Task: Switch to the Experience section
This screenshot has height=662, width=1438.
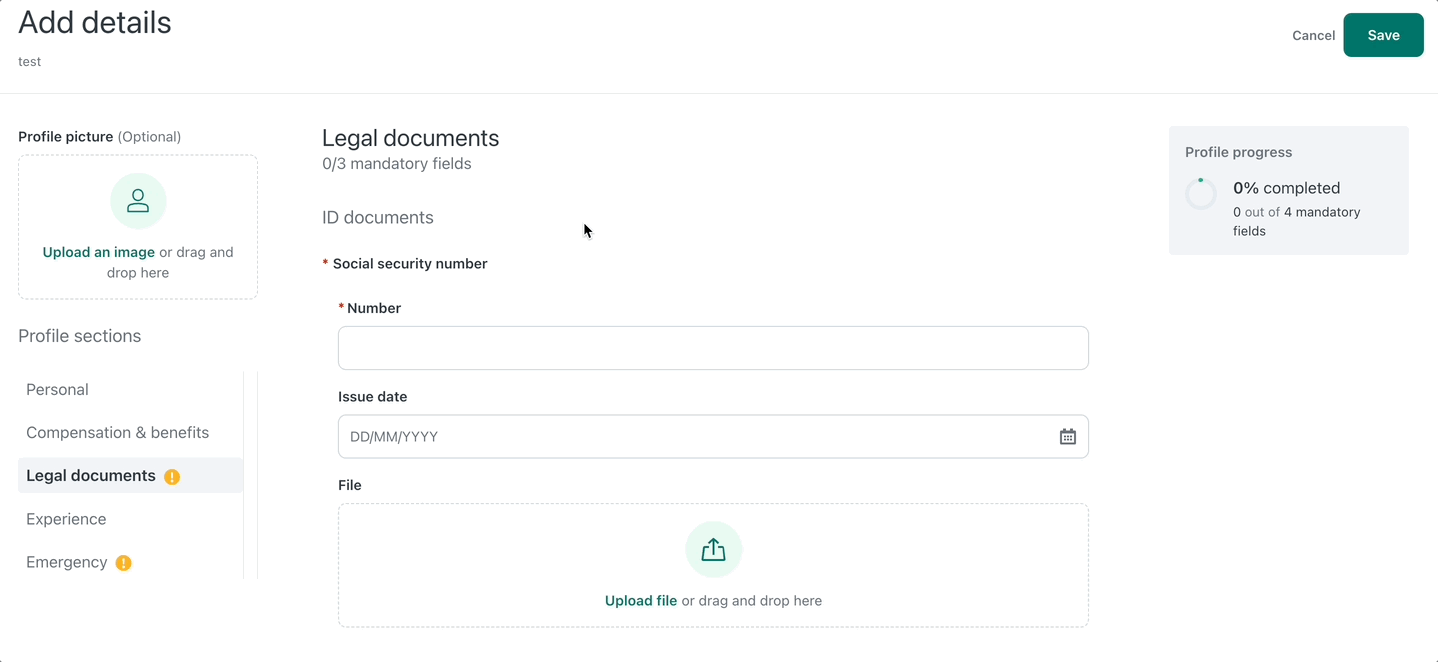Action: pos(66,519)
